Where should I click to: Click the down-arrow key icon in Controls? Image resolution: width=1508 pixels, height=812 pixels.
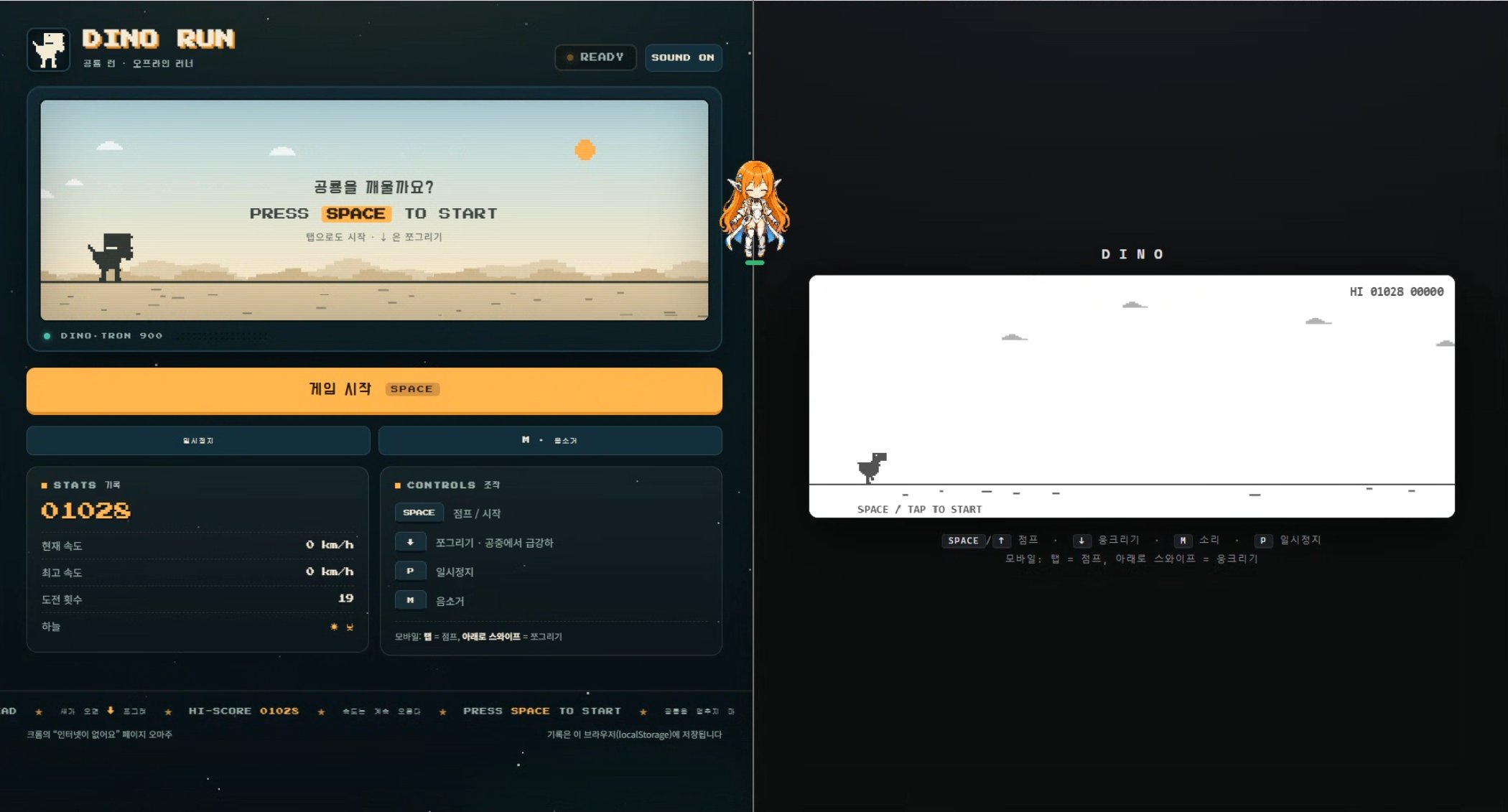(x=411, y=542)
